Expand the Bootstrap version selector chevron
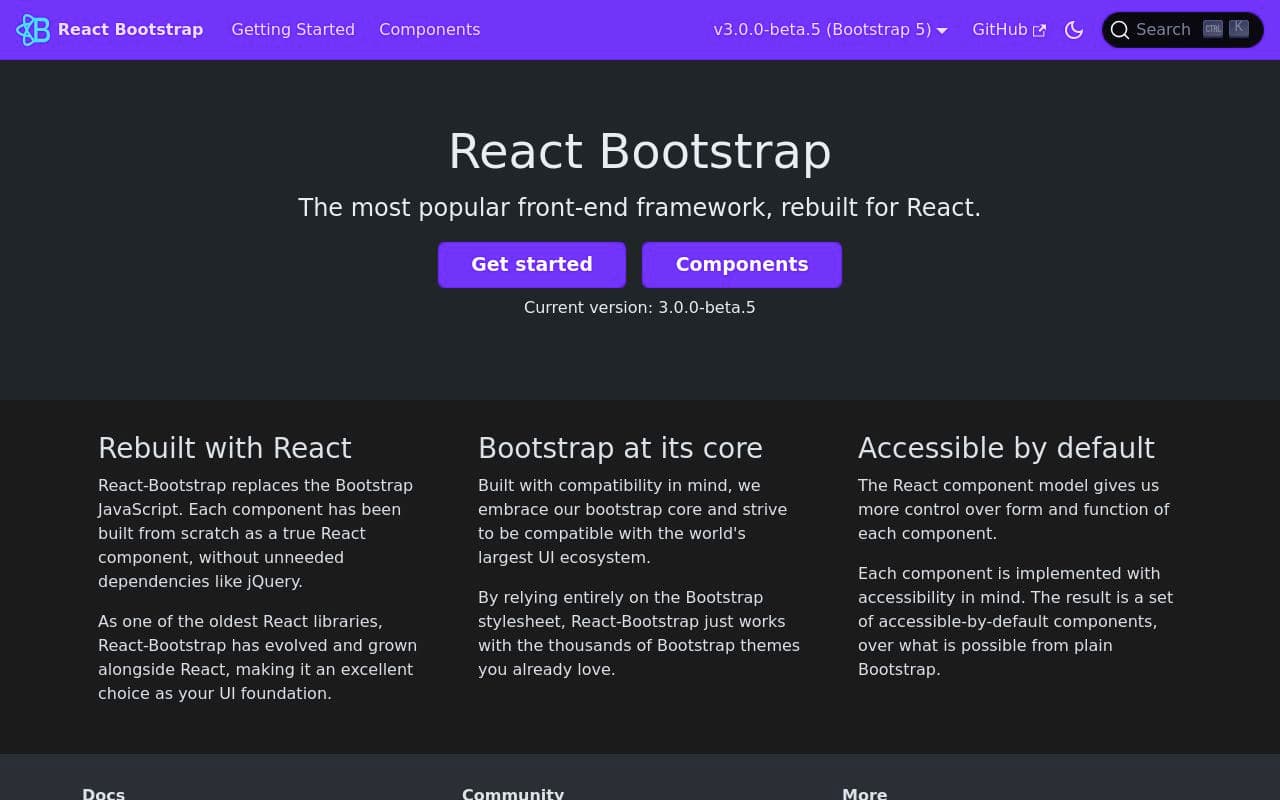Image resolution: width=1280 pixels, height=800 pixels. pos(941,30)
